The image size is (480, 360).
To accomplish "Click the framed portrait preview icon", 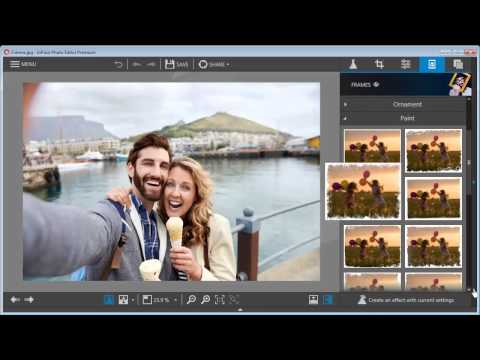I will [460, 85].
